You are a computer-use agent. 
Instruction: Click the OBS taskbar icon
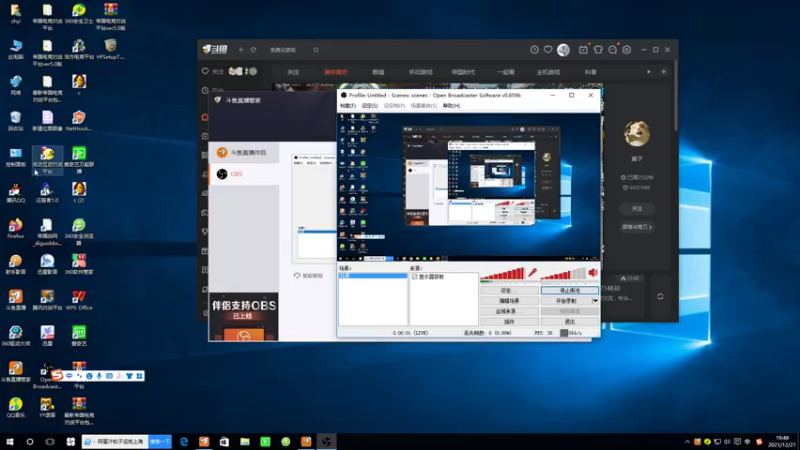(327, 441)
